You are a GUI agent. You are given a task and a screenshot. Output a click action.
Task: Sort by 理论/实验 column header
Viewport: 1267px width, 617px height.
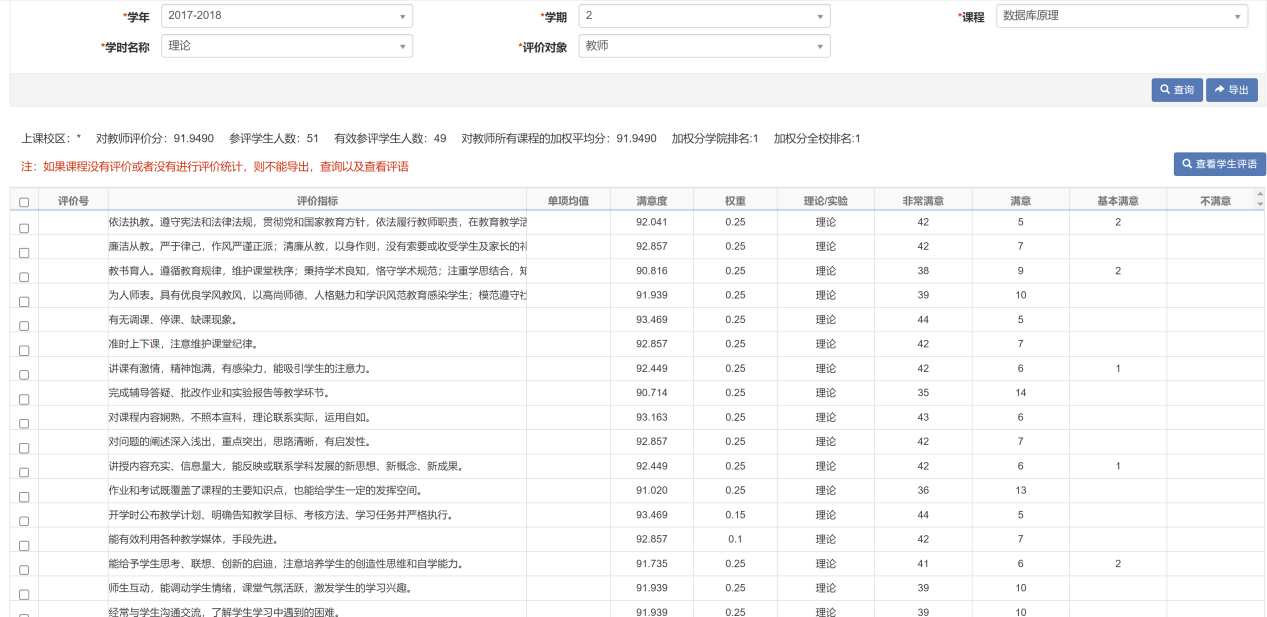(x=826, y=201)
